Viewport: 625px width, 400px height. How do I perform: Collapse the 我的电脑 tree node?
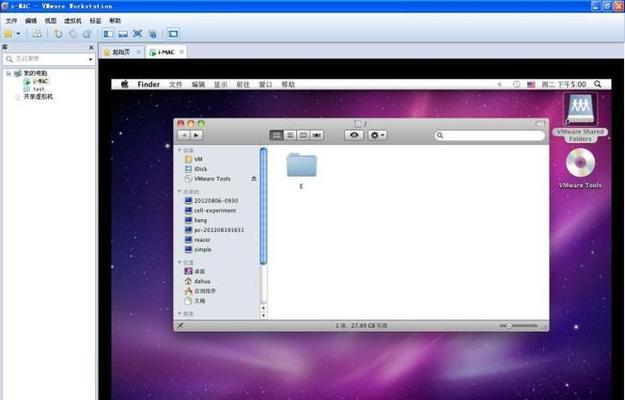click(8, 73)
